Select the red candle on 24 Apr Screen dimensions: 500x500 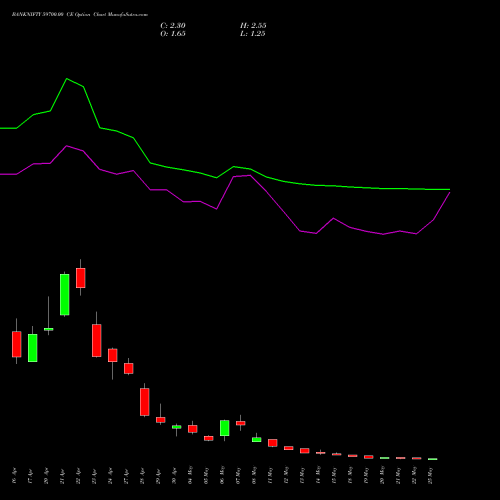[x=113, y=355]
